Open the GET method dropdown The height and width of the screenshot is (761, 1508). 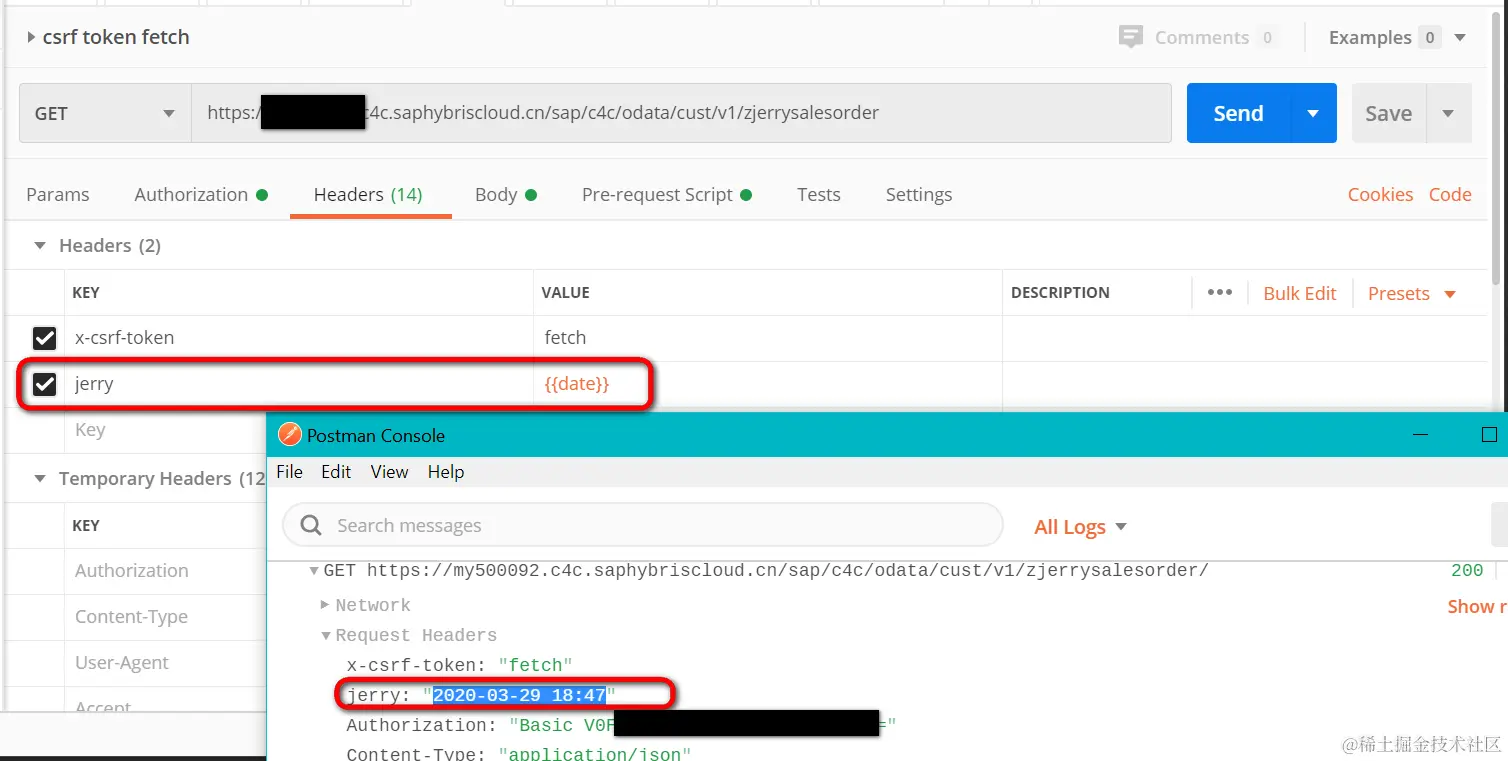105,113
